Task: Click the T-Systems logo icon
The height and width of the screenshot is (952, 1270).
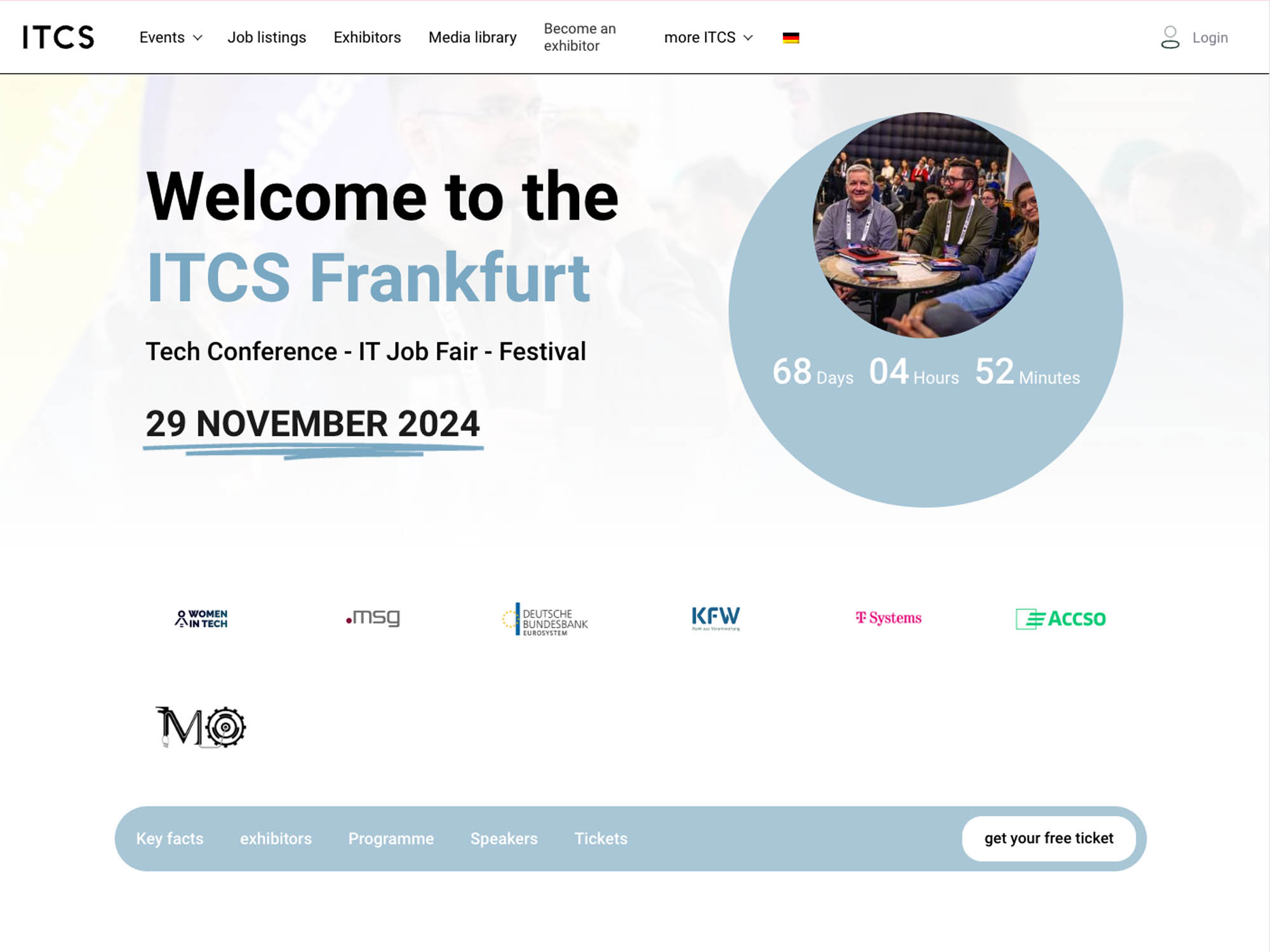Action: pos(887,618)
